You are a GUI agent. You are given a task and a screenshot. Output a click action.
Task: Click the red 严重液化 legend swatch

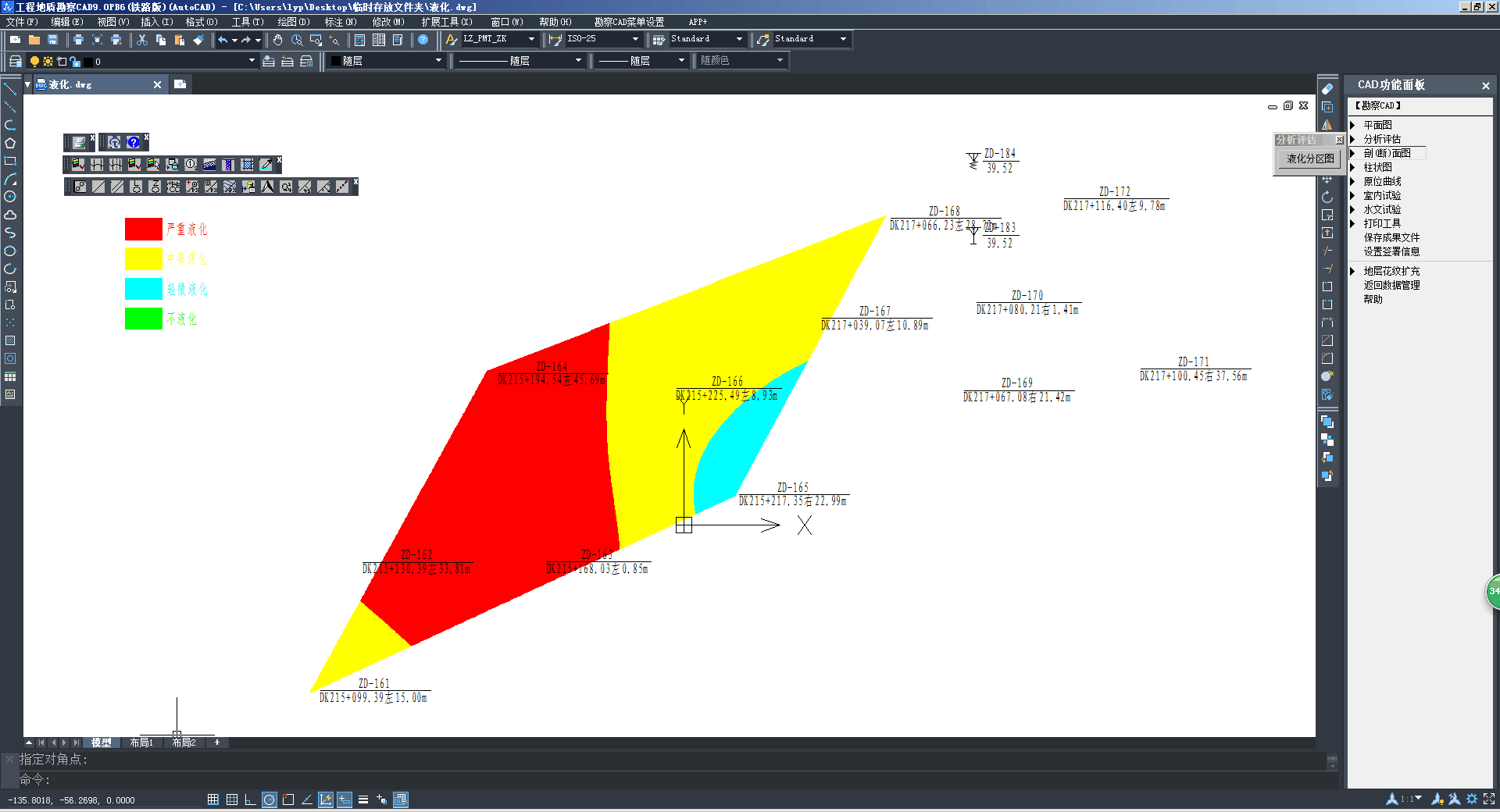tap(144, 229)
